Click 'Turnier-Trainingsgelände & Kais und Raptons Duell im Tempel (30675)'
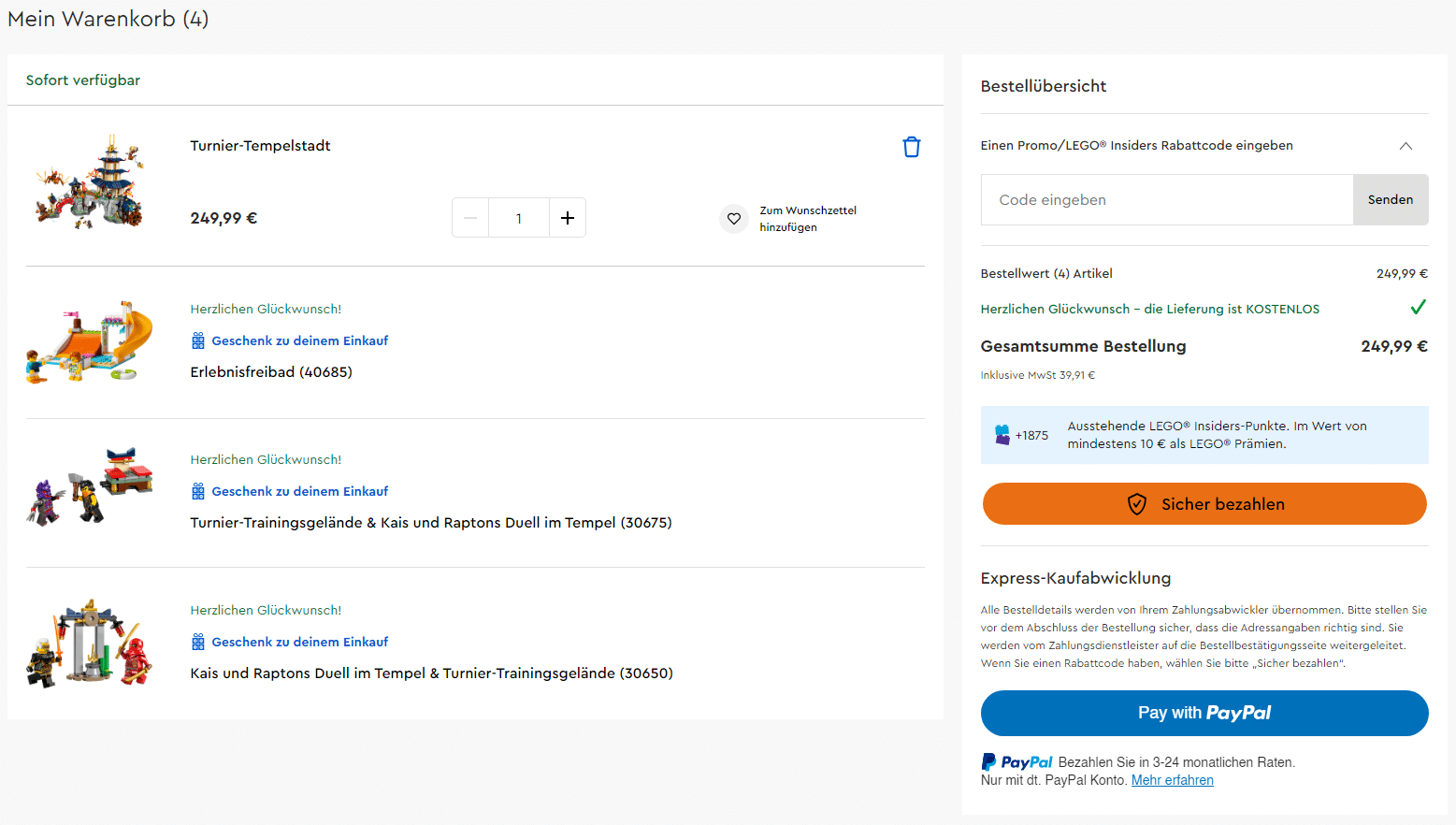The height and width of the screenshot is (825, 1456). [x=431, y=523]
